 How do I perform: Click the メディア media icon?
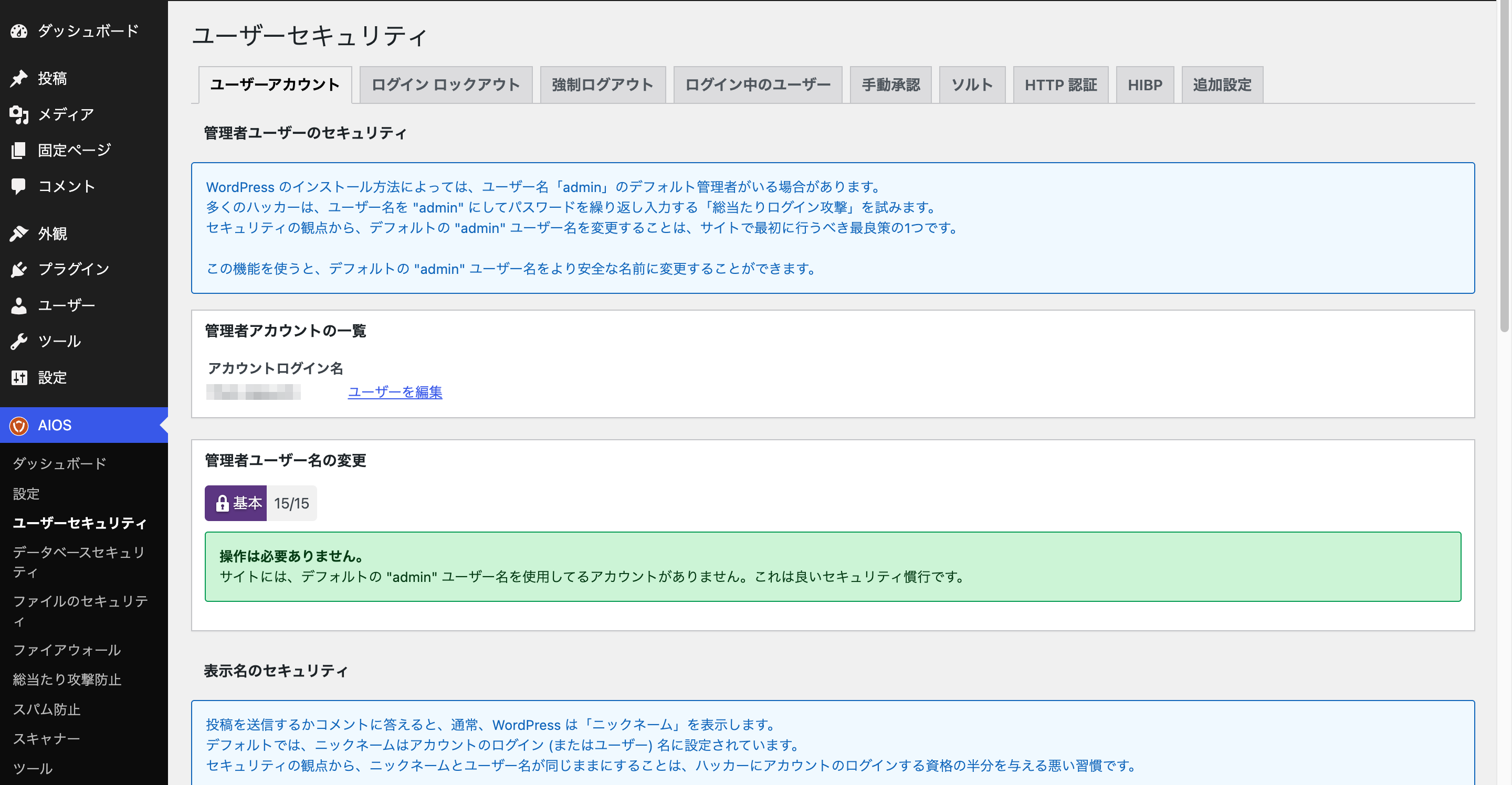point(19,114)
